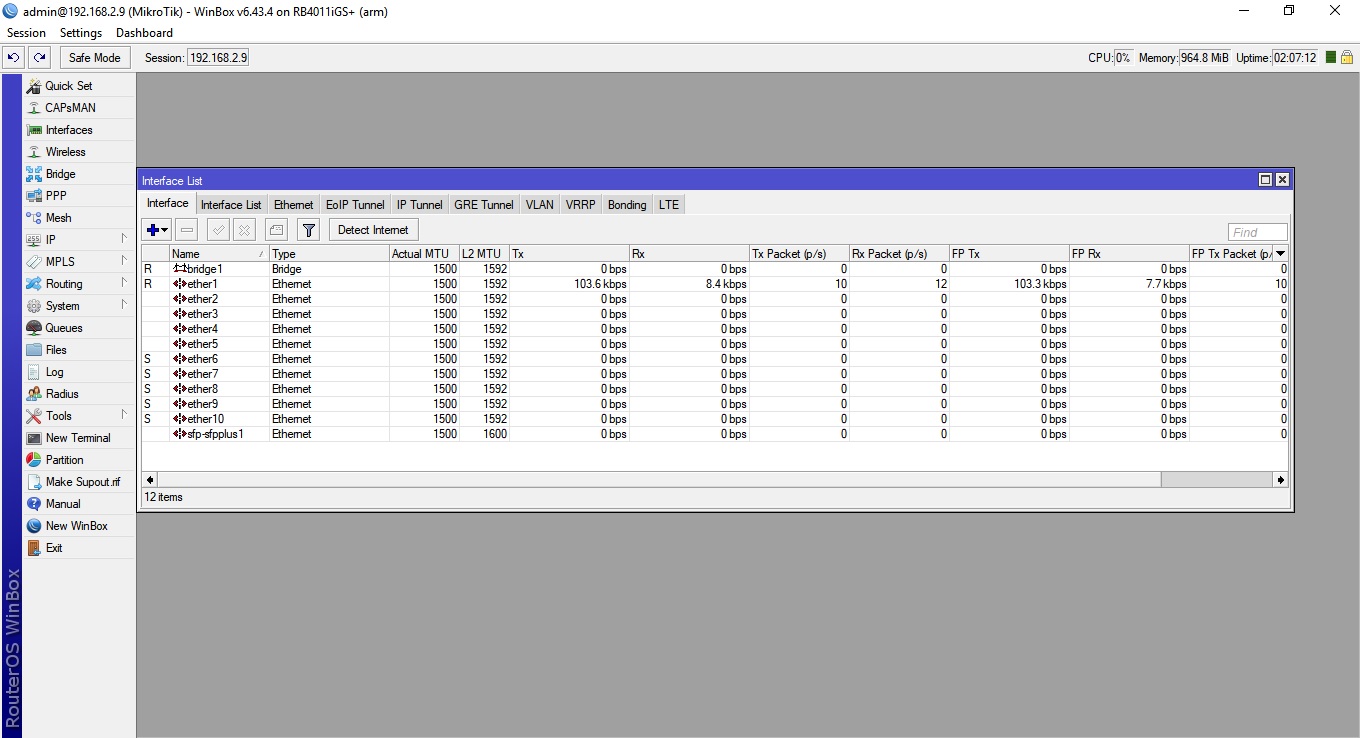1360x738 pixels.
Task: Expand the Routing submenu in sidebar
Action: coord(79,284)
